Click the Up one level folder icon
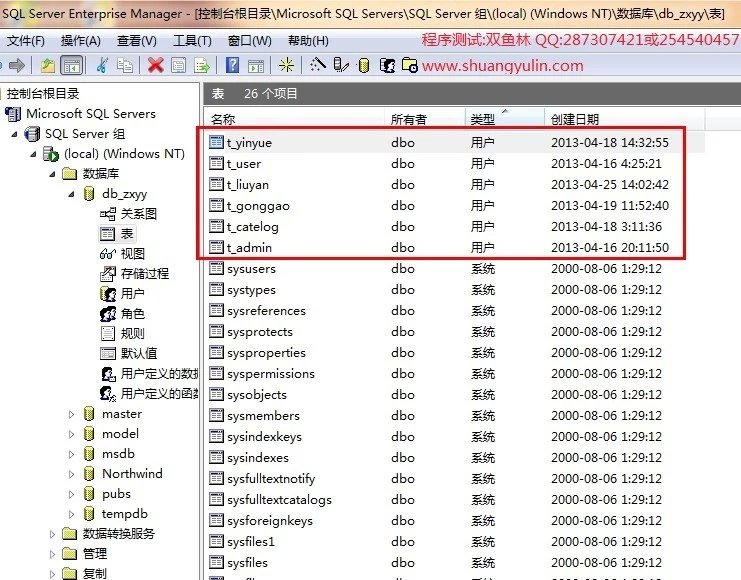Image resolution: width=741 pixels, height=580 pixels. pyautogui.click(x=47, y=65)
